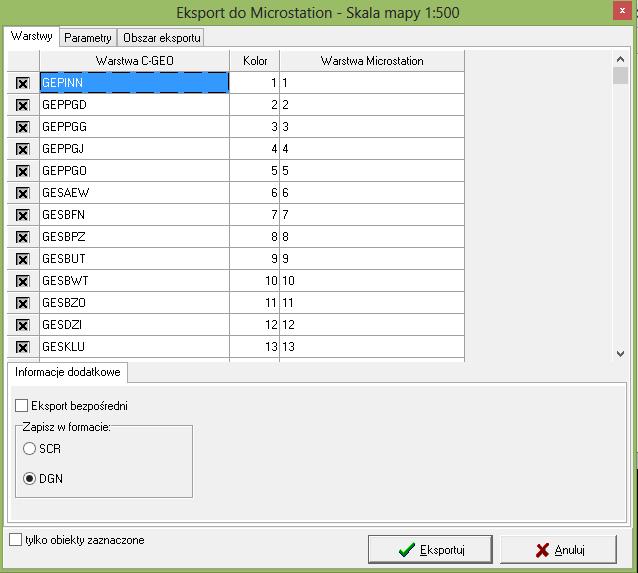This screenshot has width=638, height=573.
Task: Switch to the Warstwy tab
Action: coord(32,36)
